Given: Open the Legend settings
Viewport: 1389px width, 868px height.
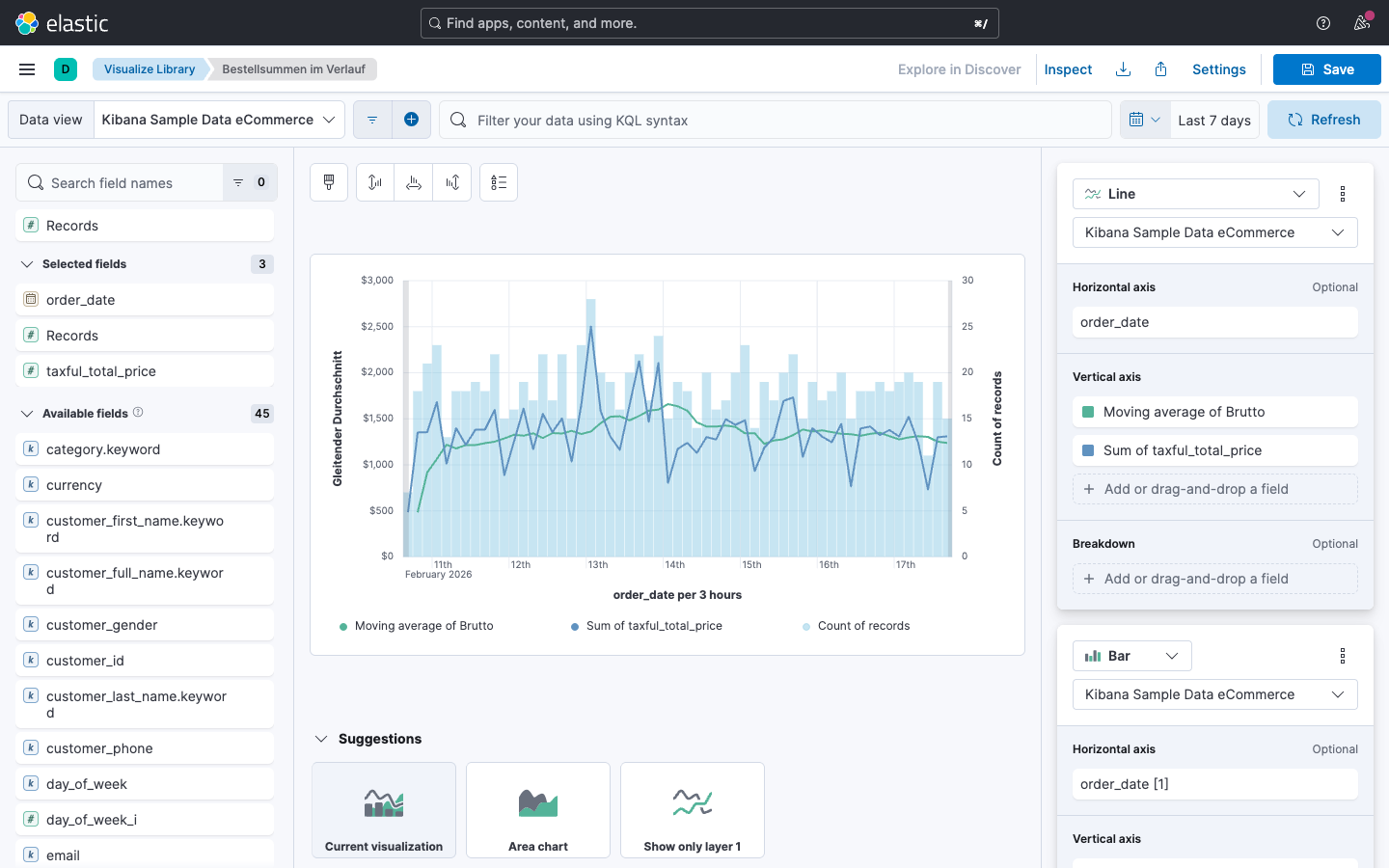Looking at the screenshot, I should [499, 182].
